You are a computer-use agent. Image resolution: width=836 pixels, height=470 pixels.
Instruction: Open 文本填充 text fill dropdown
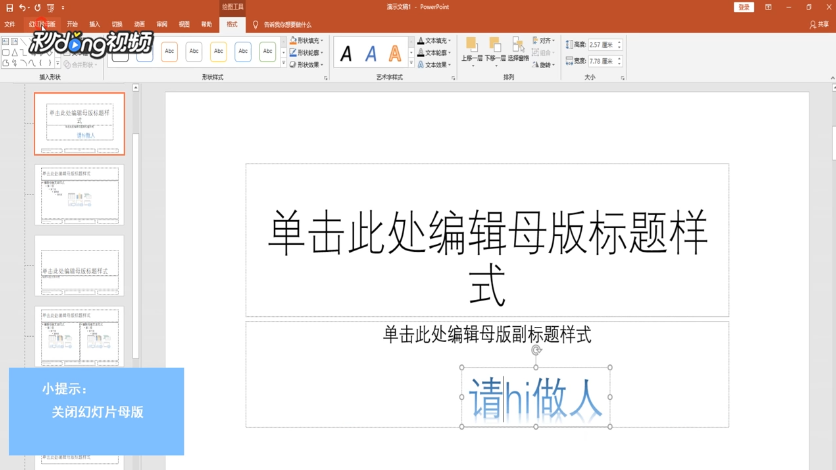[x=434, y=40]
